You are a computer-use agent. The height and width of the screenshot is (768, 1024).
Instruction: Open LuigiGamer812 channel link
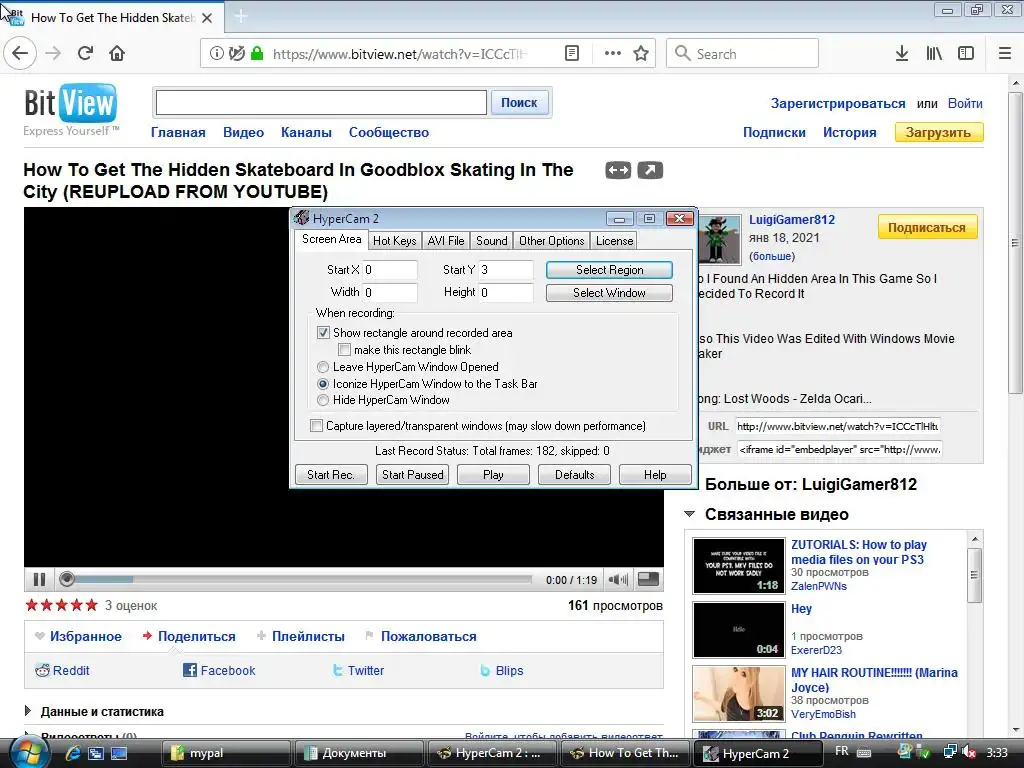[792, 220]
